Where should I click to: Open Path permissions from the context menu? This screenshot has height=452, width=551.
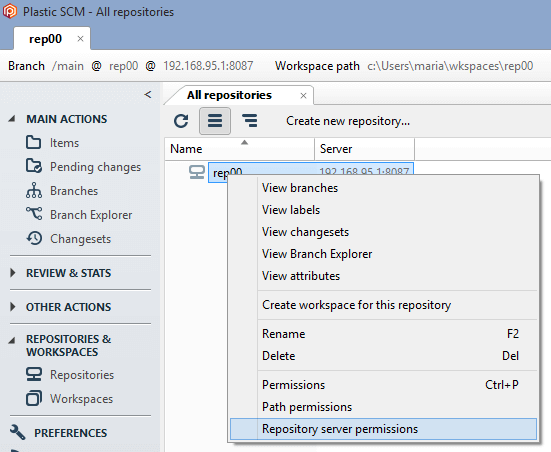pyautogui.click(x=383, y=407)
